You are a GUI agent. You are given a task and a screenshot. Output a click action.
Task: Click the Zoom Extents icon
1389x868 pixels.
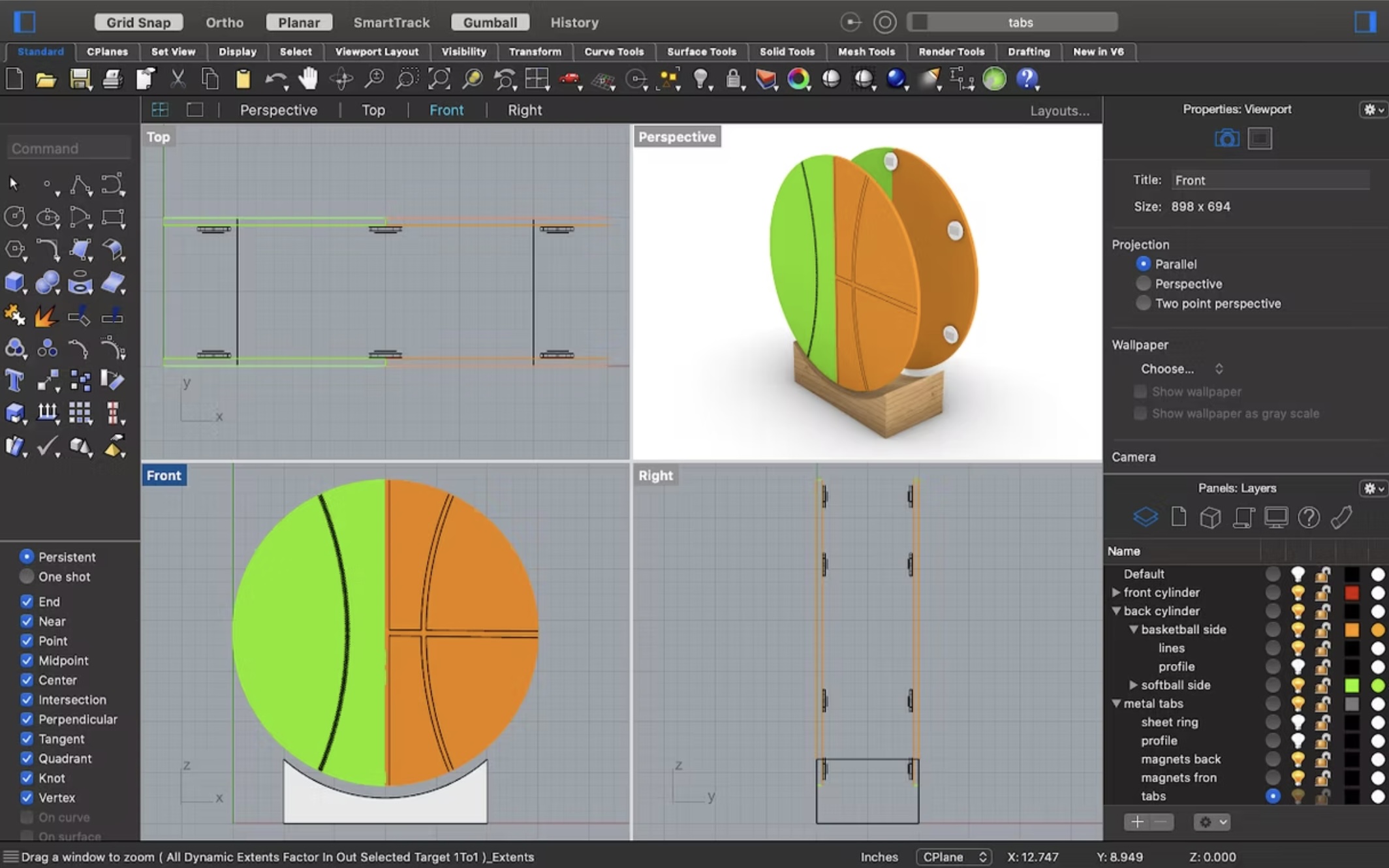point(439,80)
